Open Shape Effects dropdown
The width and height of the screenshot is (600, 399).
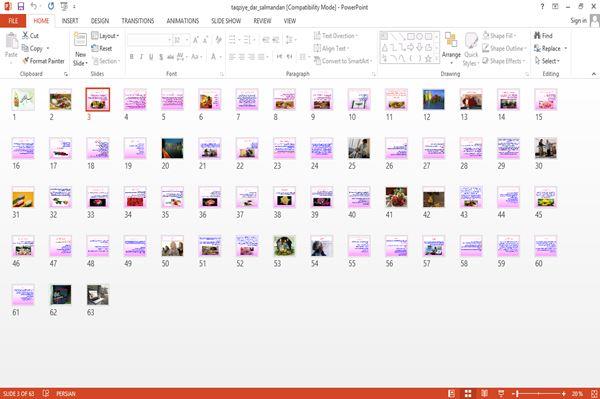coord(504,61)
